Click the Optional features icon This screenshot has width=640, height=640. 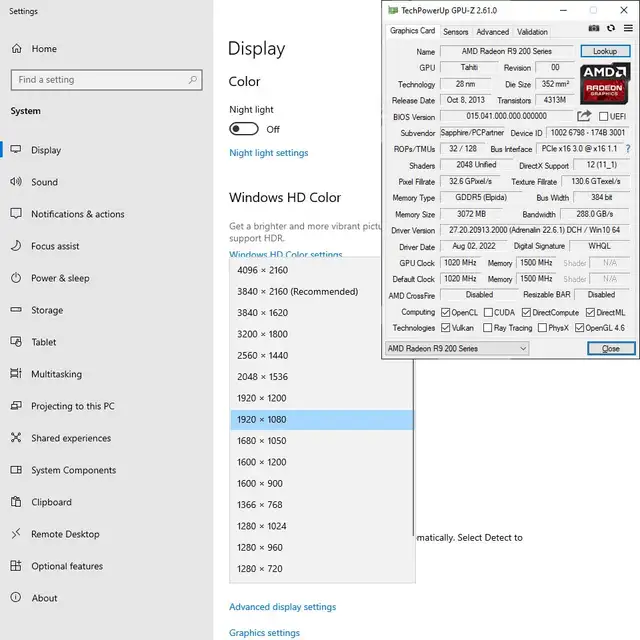point(16,566)
